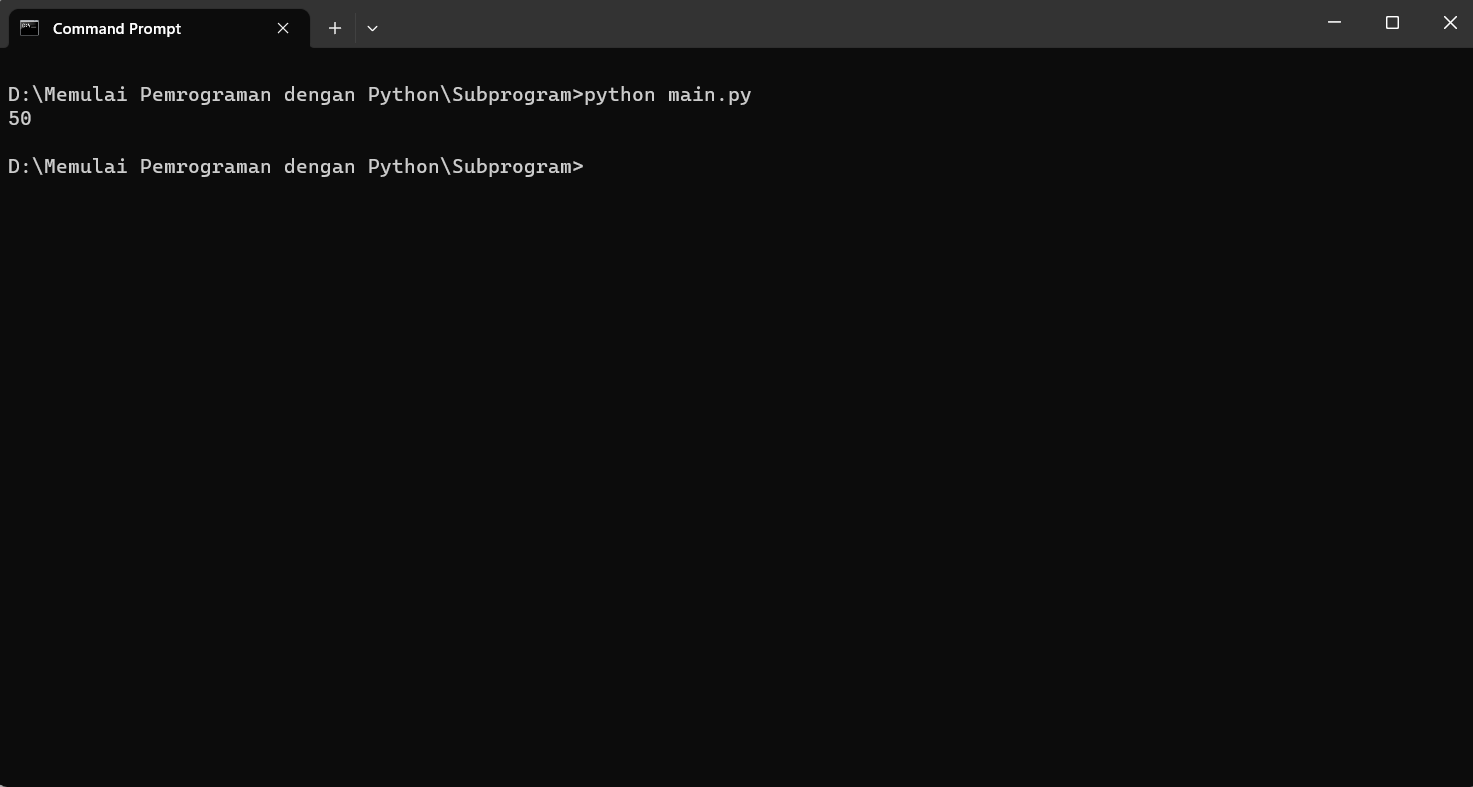Maximize the terminal window
This screenshot has width=1473, height=787.
pyautogui.click(x=1392, y=23)
